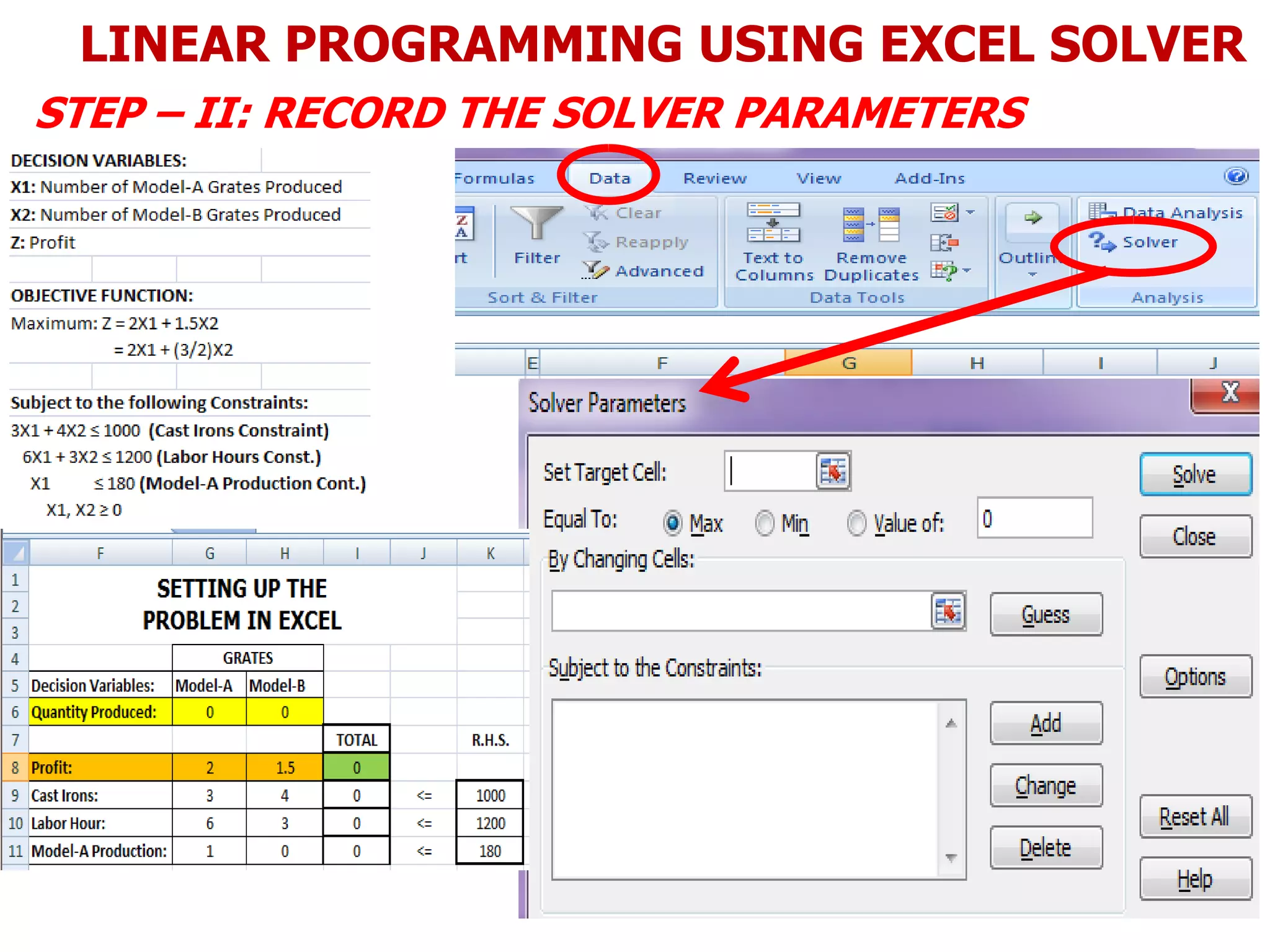Image resolution: width=1270 pixels, height=952 pixels.
Task: Click the Value of input field
Action: pyautogui.click(x=1034, y=518)
